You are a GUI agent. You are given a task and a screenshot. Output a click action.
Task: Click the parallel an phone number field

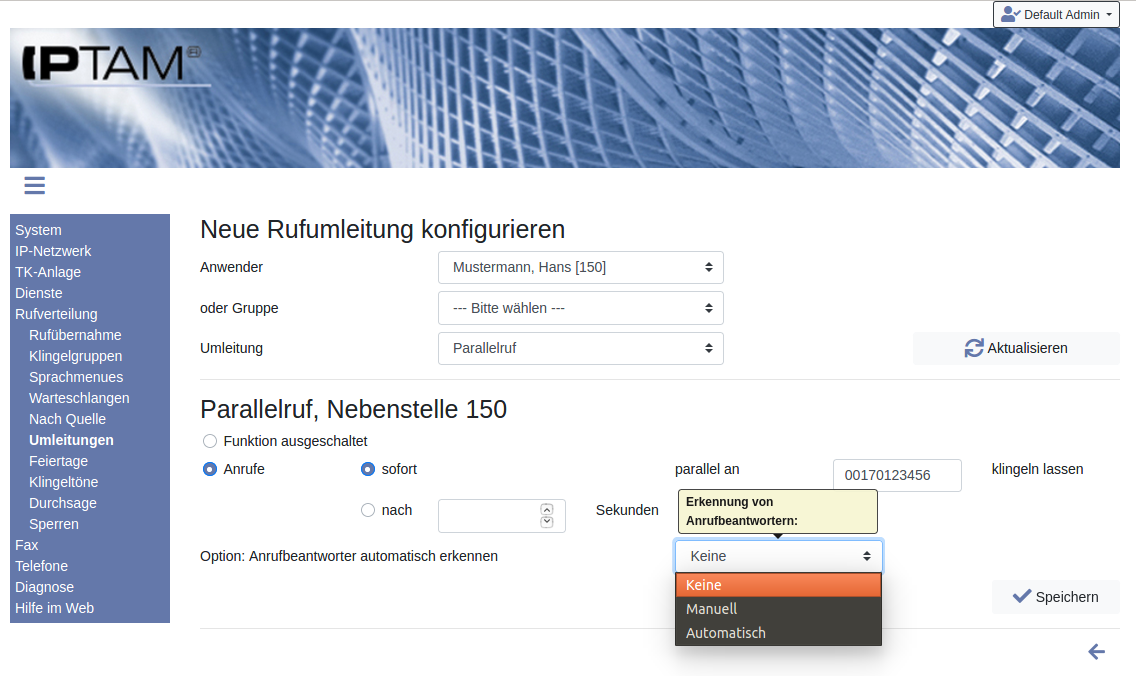point(897,475)
